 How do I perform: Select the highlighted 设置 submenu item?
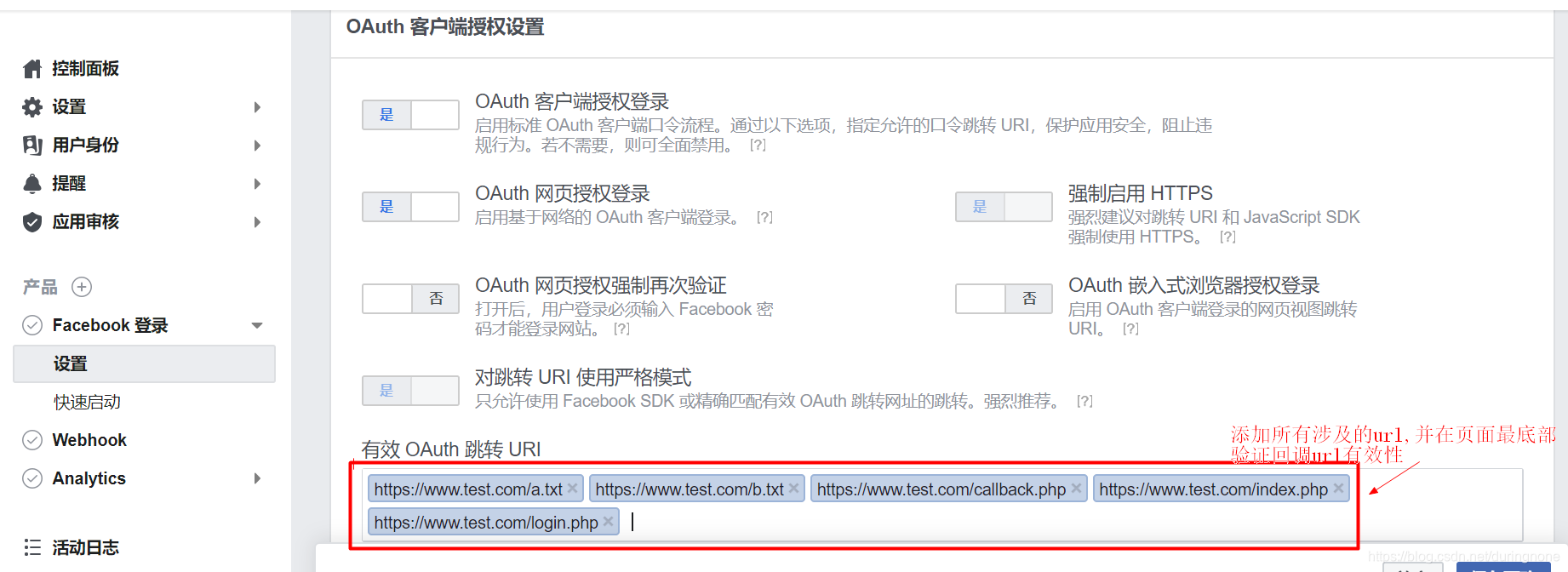pyautogui.click(x=144, y=363)
